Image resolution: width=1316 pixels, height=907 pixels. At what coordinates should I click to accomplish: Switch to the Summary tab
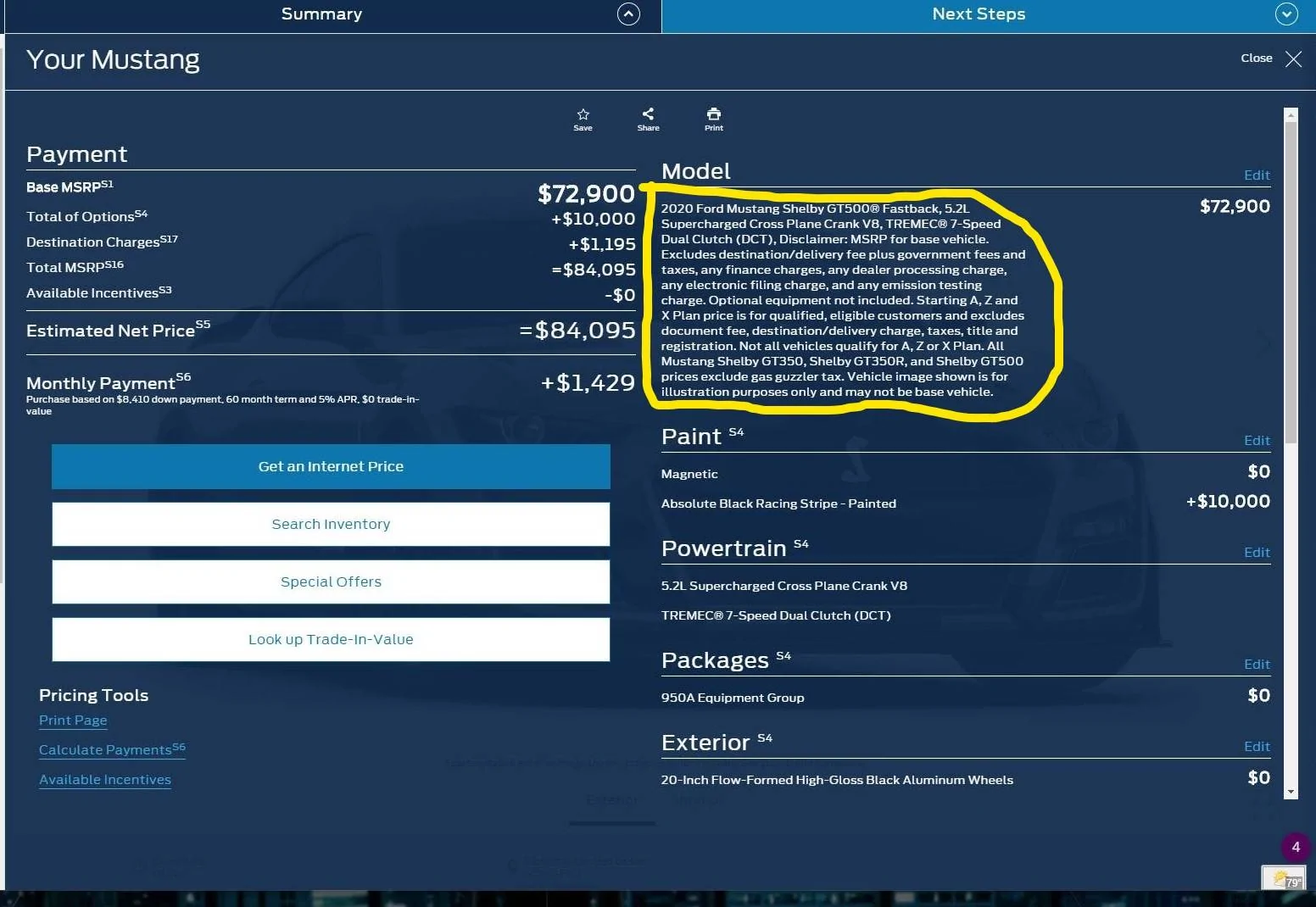(x=321, y=14)
